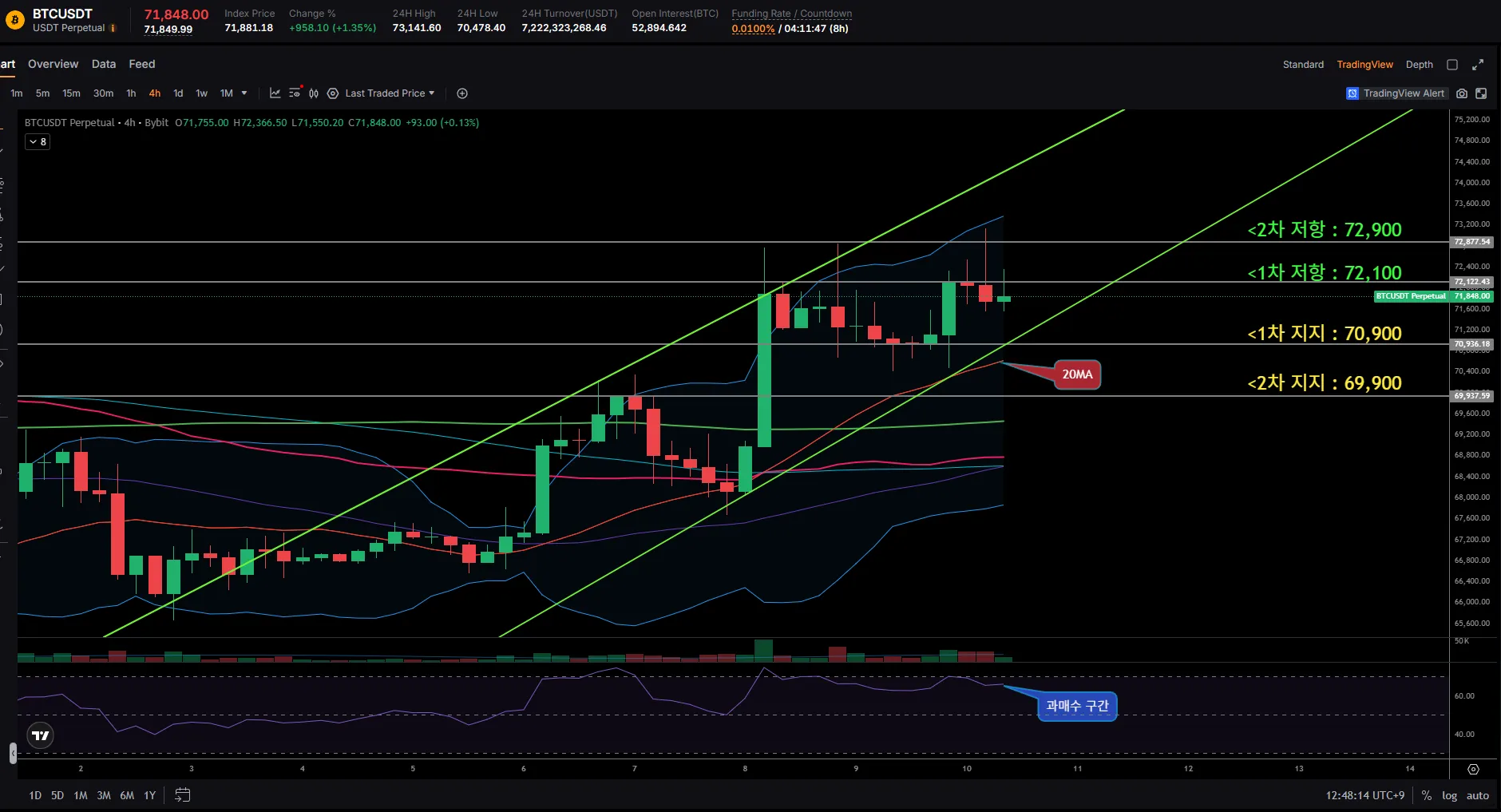This screenshot has height=812, width=1501.
Task: Open the indicators chart icon
Action: coord(275,93)
